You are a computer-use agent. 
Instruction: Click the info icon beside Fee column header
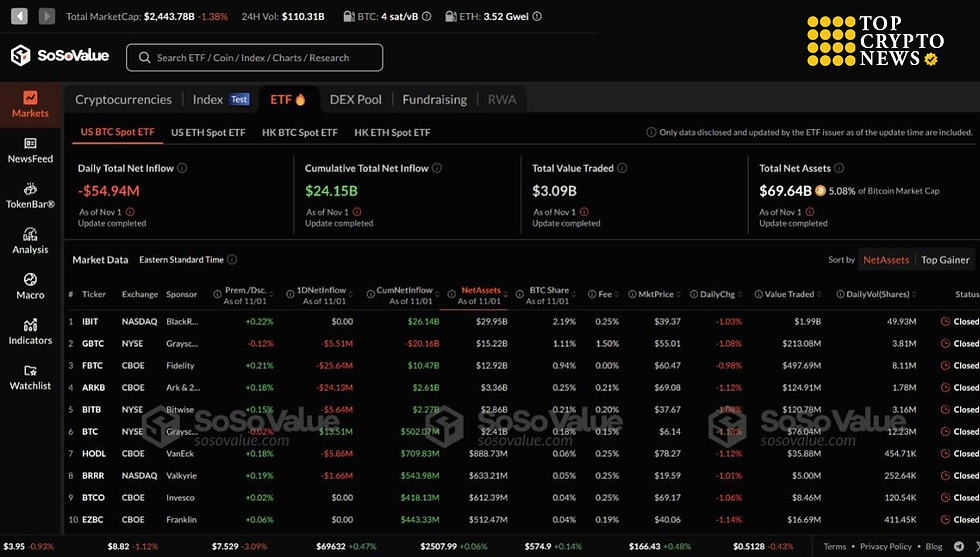[592, 294]
